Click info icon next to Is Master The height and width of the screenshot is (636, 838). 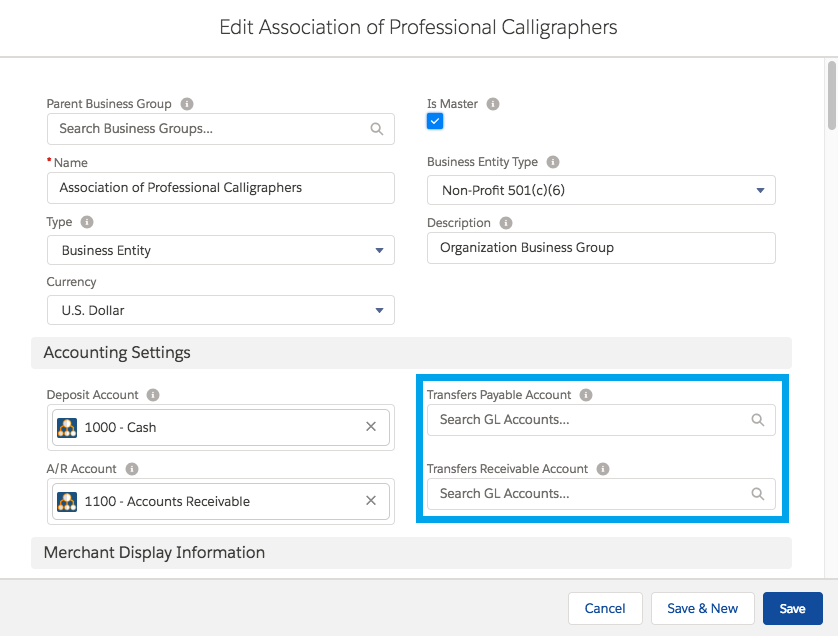tap(493, 104)
